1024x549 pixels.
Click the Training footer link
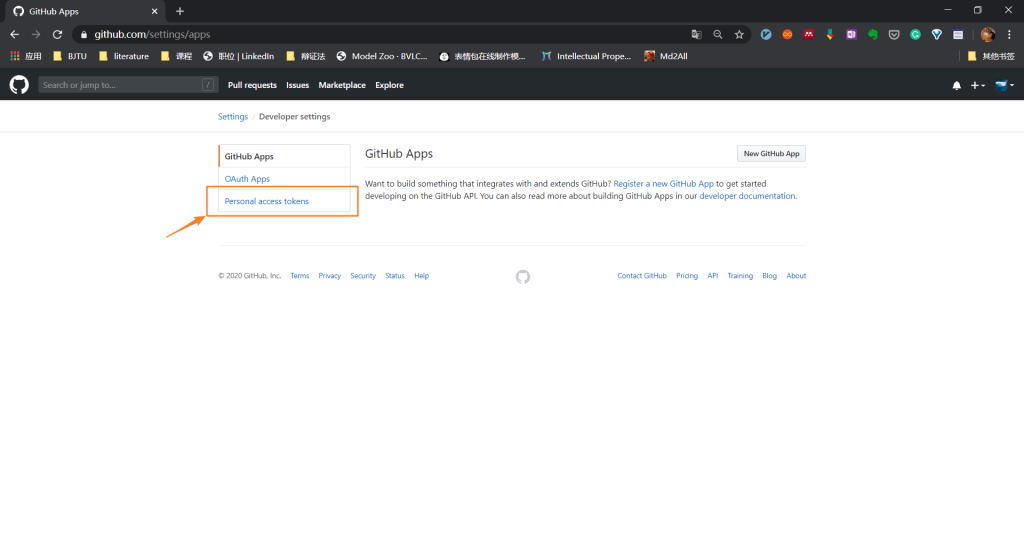740,275
